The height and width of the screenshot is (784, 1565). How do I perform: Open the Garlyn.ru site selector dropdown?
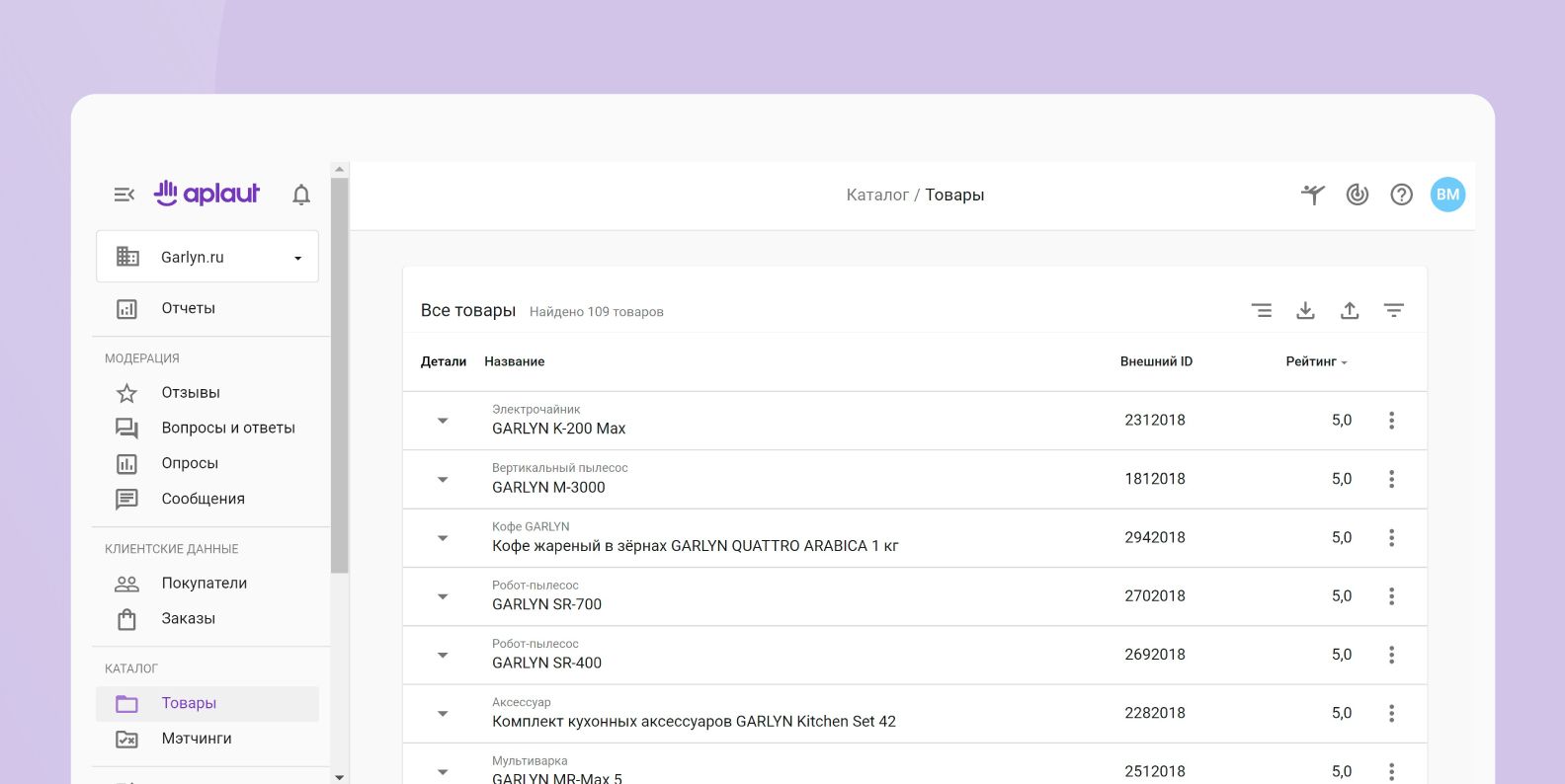click(x=207, y=257)
